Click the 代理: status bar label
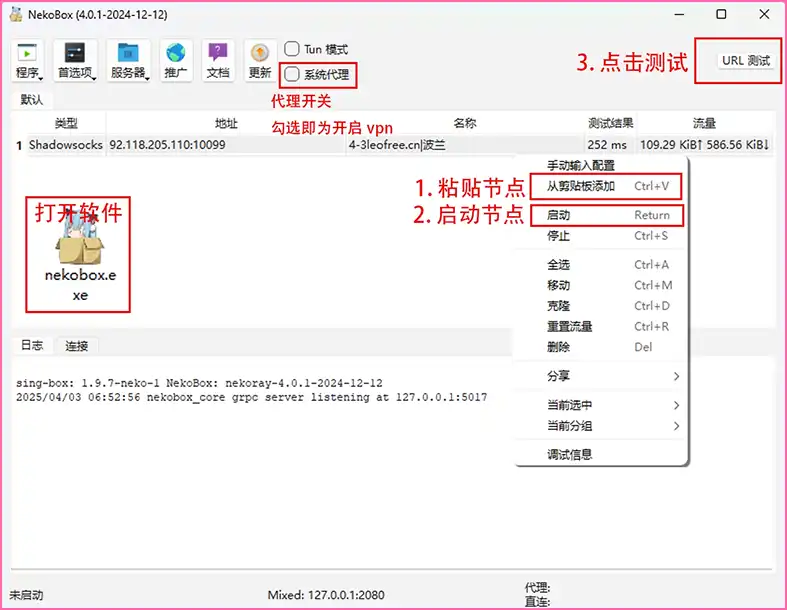The height and width of the screenshot is (610, 787). point(537,587)
